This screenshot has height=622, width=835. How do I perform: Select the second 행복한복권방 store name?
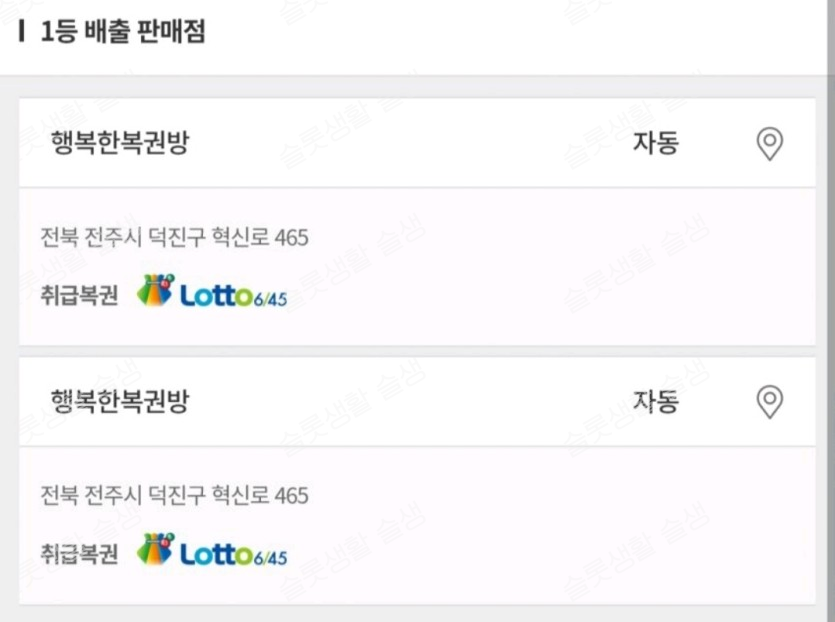pyautogui.click(x=119, y=402)
